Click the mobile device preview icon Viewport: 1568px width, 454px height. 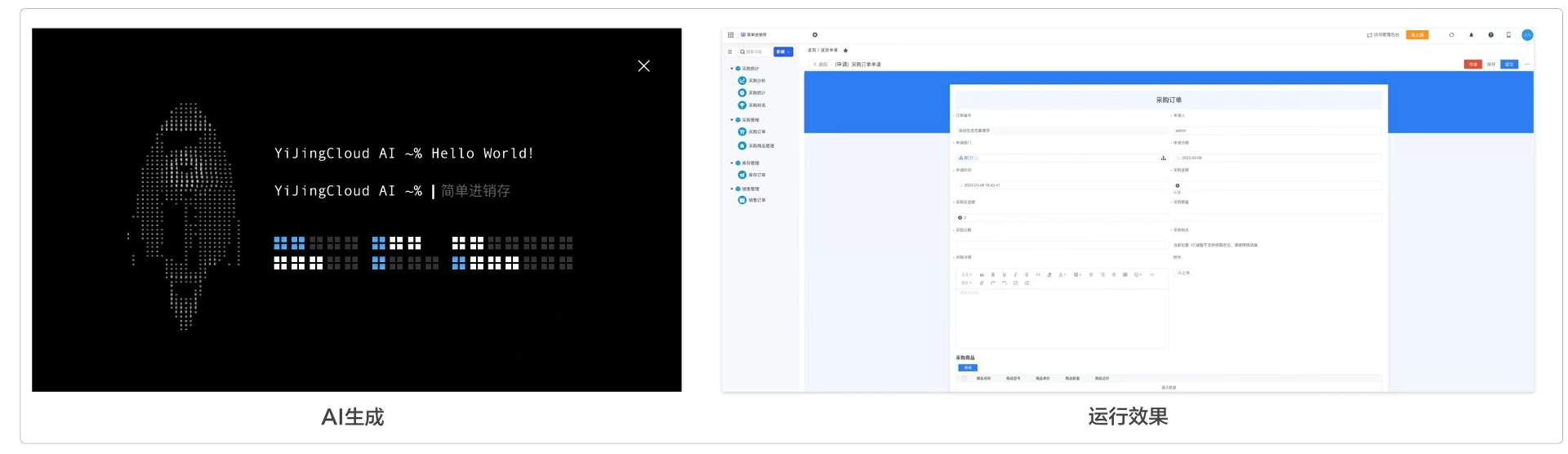(1508, 35)
